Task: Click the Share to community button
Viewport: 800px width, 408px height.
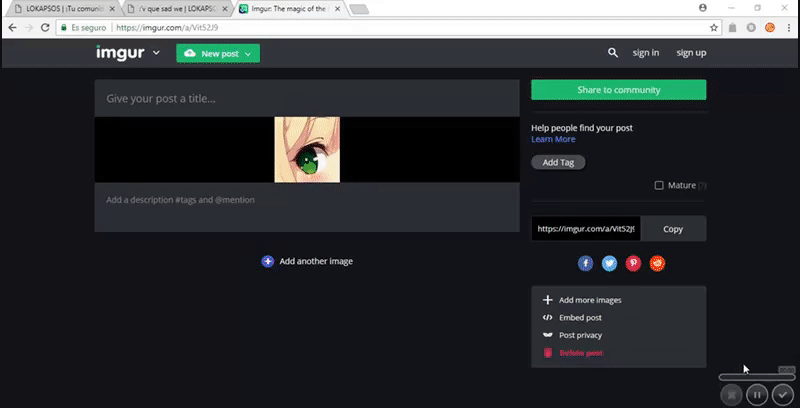Action: click(618, 90)
